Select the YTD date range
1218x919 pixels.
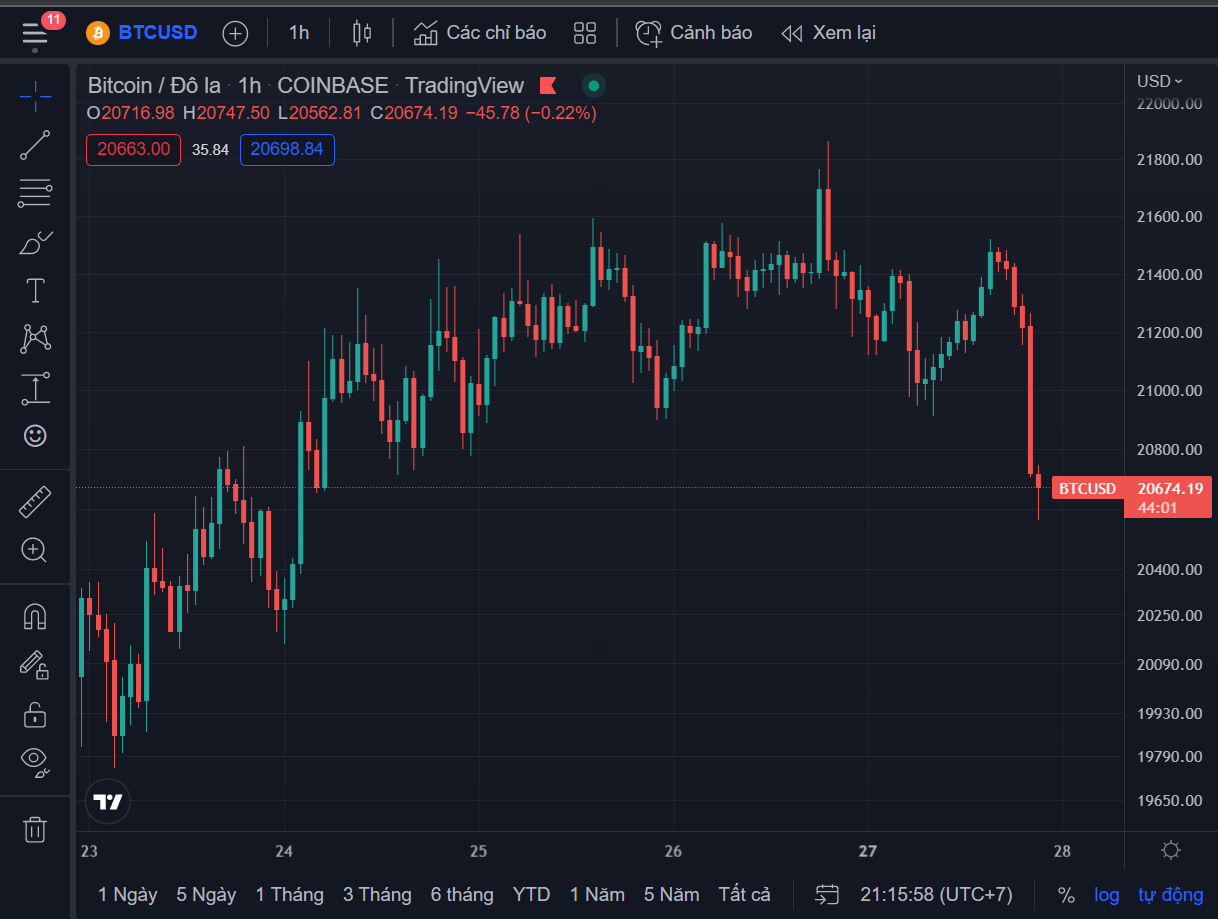coord(531,895)
